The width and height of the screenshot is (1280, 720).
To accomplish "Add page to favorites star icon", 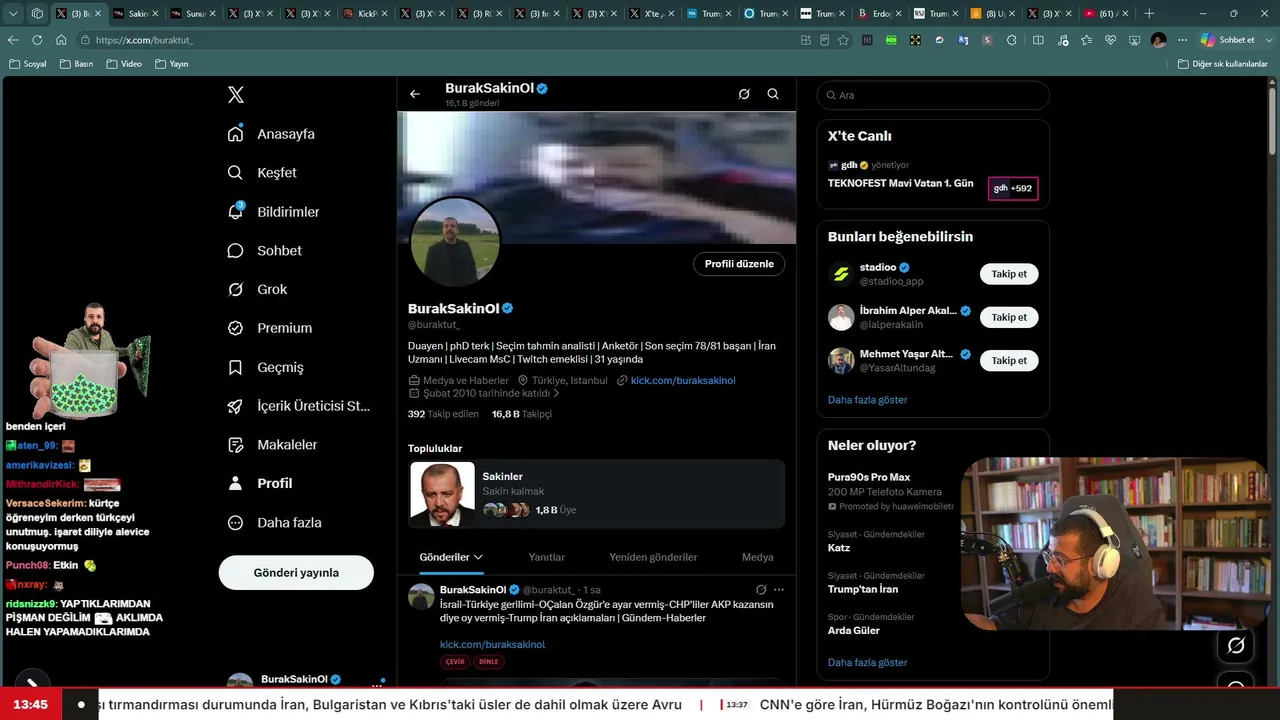I will 843,40.
